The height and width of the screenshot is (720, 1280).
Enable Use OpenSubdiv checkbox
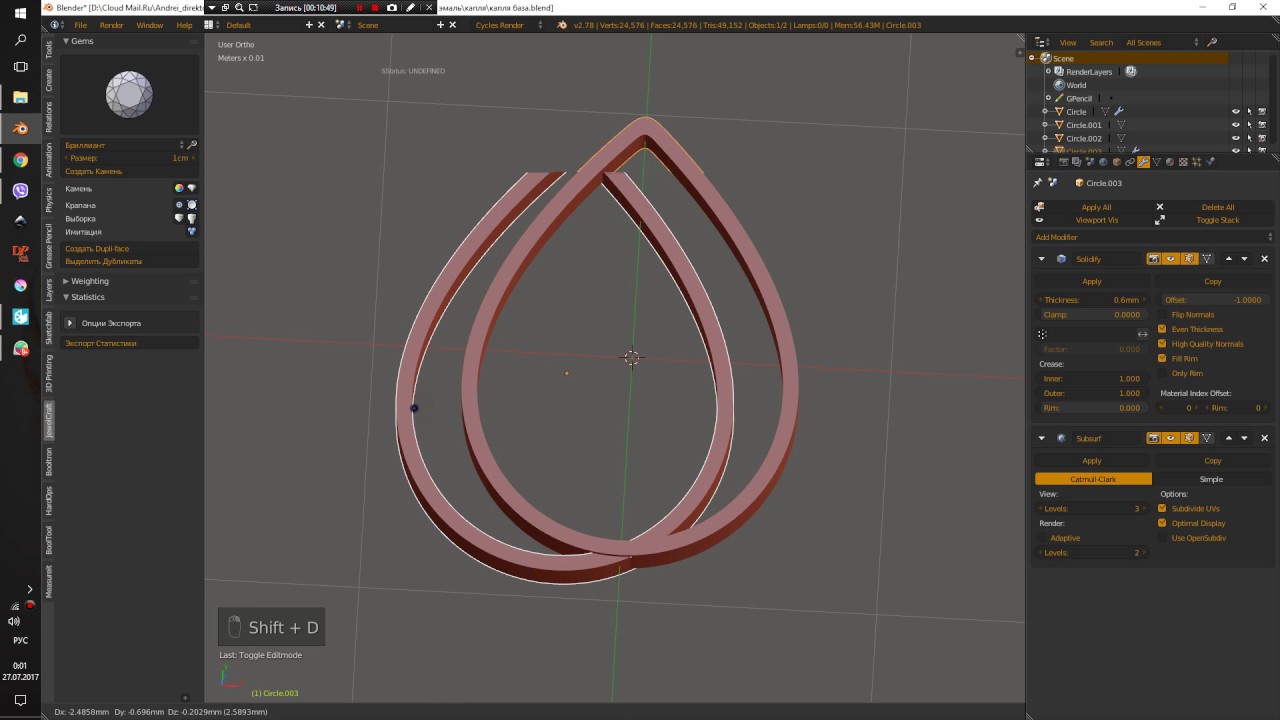pyautogui.click(x=1163, y=538)
